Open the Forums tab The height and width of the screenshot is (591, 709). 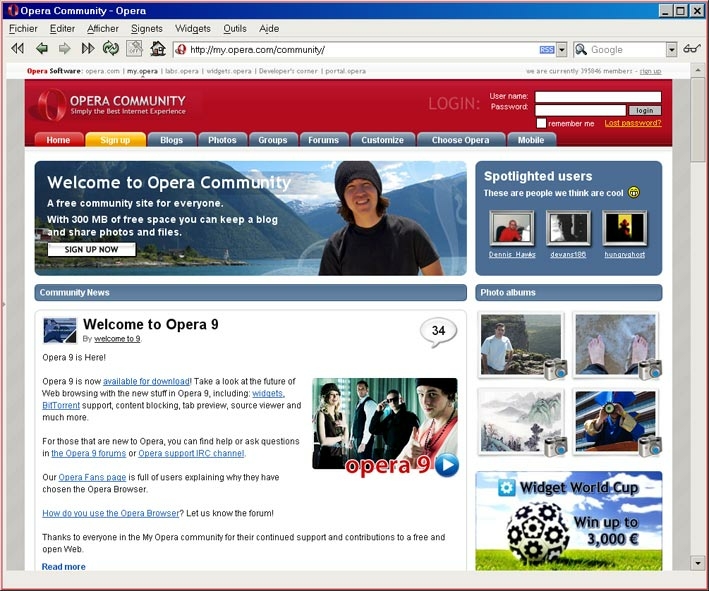(x=323, y=140)
